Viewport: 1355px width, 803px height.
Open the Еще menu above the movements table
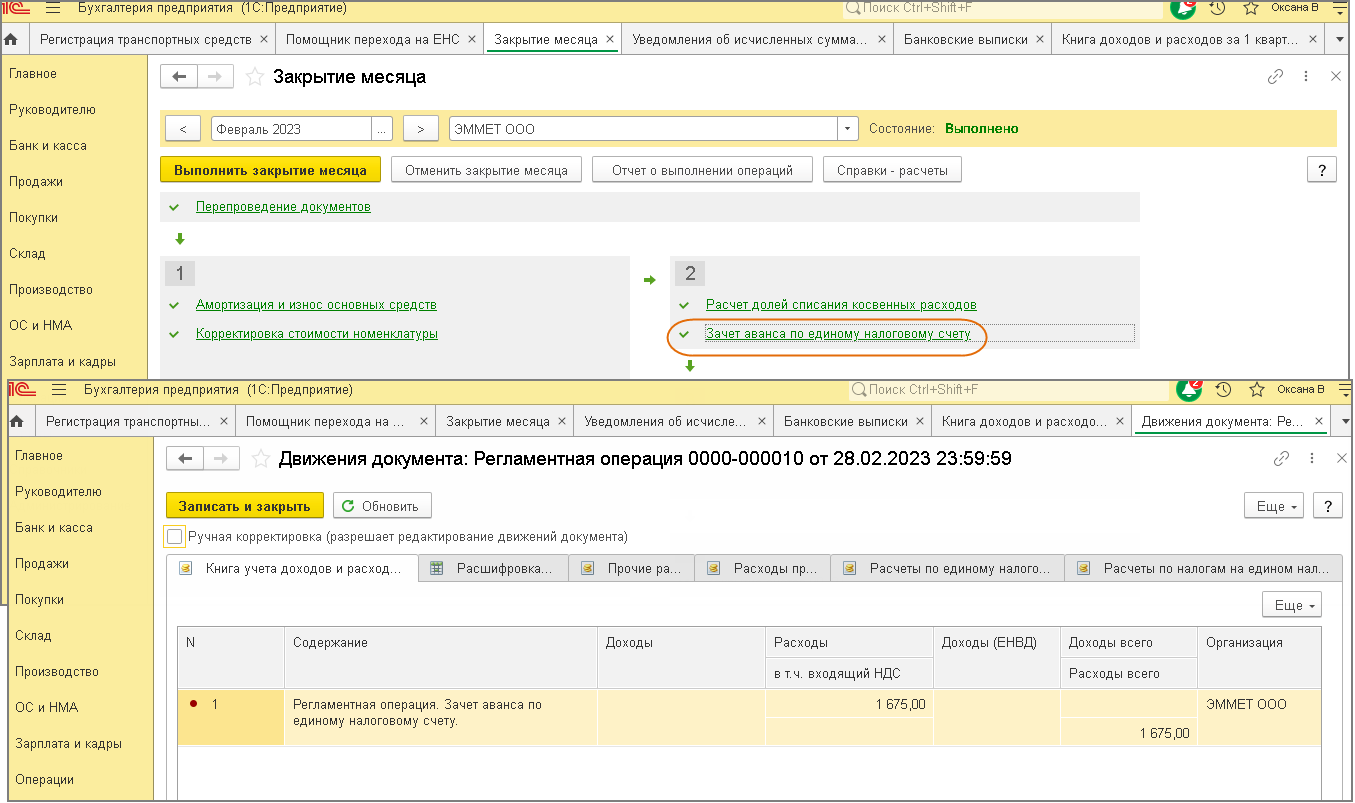(1292, 605)
